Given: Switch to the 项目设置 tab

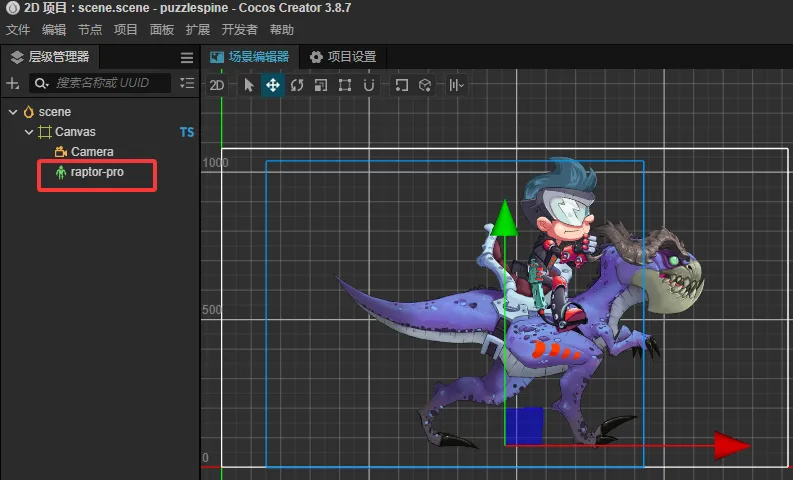Looking at the screenshot, I should click(343, 57).
